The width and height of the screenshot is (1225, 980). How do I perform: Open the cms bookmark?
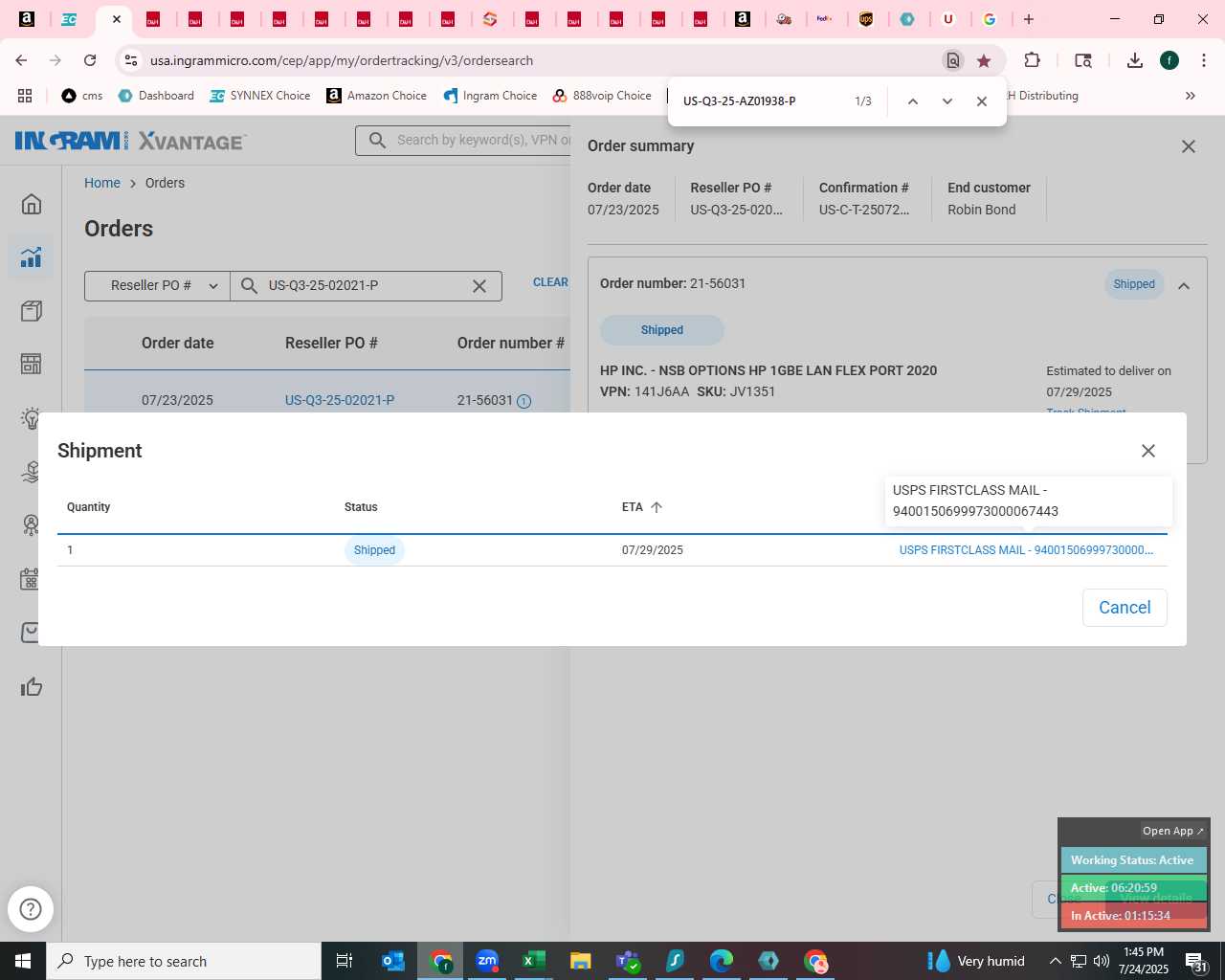[x=81, y=96]
